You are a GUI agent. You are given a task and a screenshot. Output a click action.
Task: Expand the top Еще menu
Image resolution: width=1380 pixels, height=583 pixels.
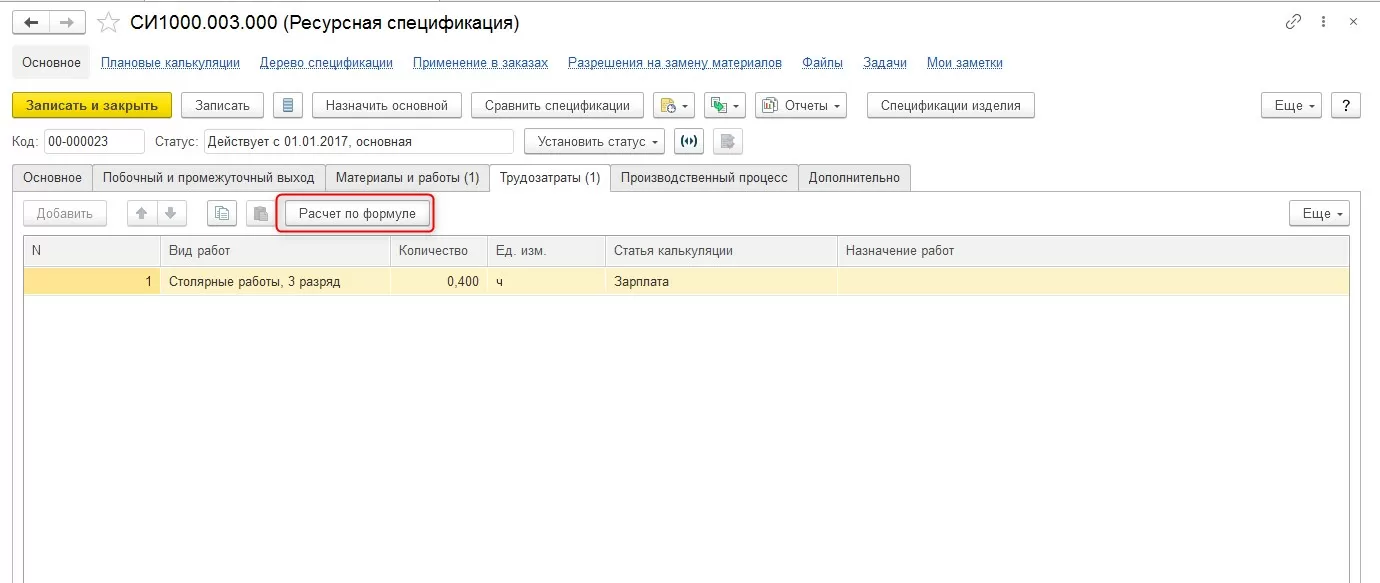click(1292, 105)
